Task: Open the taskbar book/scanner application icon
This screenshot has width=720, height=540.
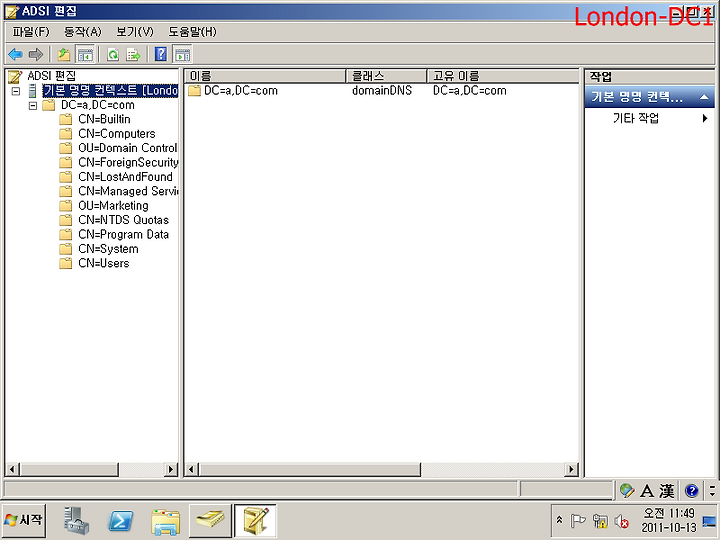Action: 210,520
